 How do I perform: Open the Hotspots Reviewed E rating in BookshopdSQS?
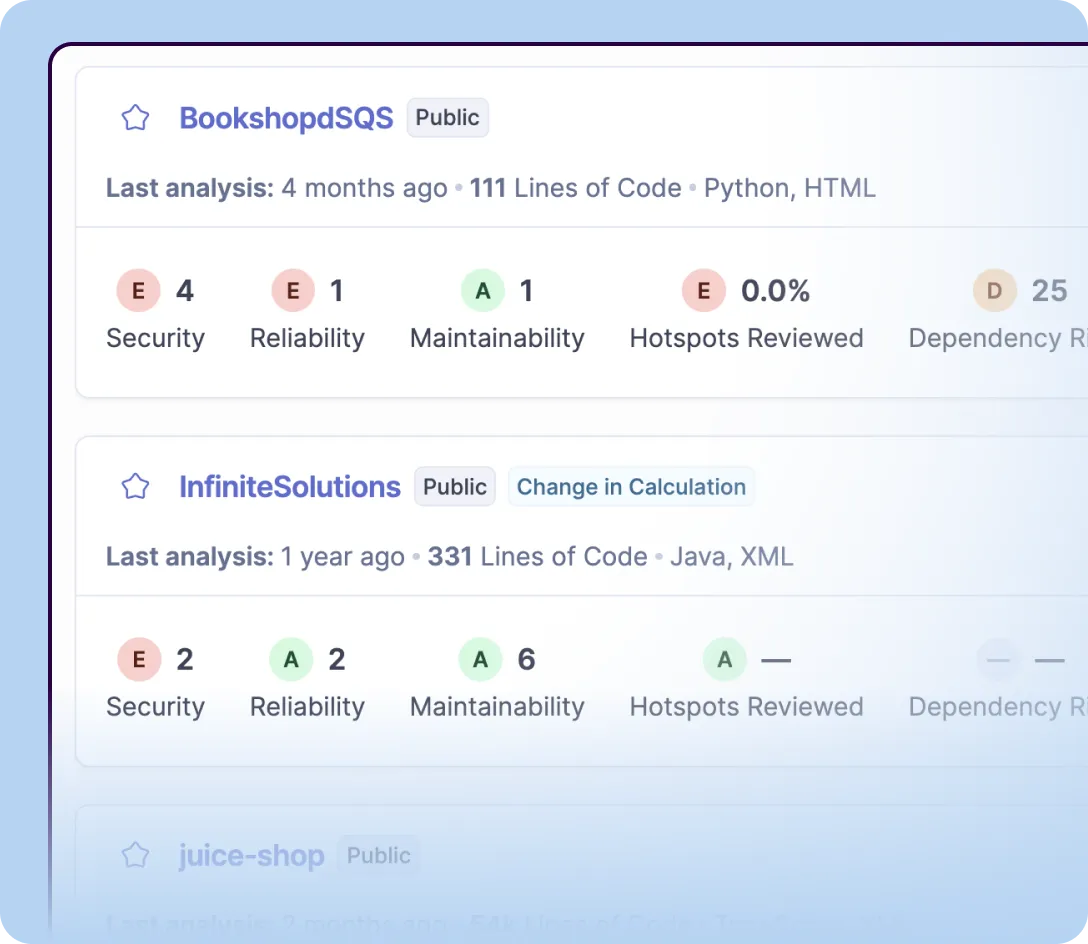coord(703,291)
